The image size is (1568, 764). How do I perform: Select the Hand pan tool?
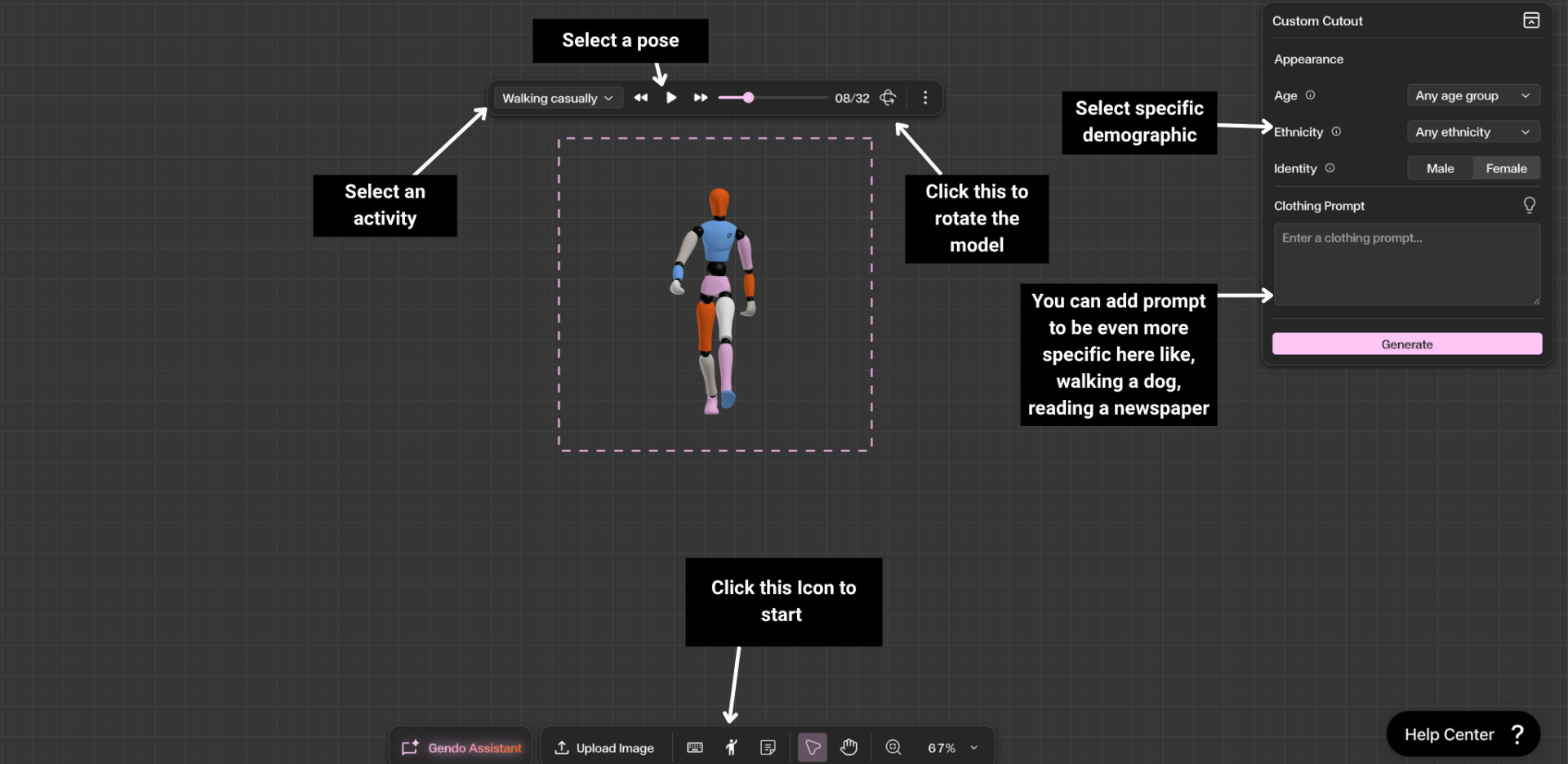tap(849, 747)
